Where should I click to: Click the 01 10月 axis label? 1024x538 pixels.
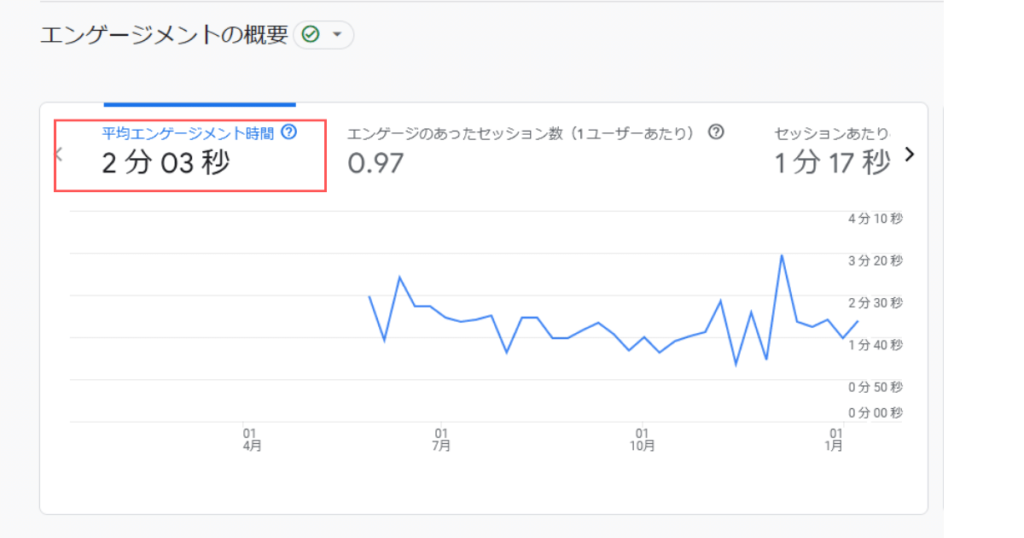[642, 440]
